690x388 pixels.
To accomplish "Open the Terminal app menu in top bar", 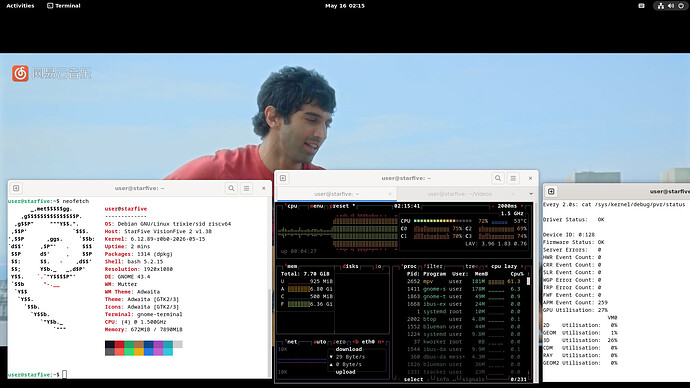I will (64, 6).
